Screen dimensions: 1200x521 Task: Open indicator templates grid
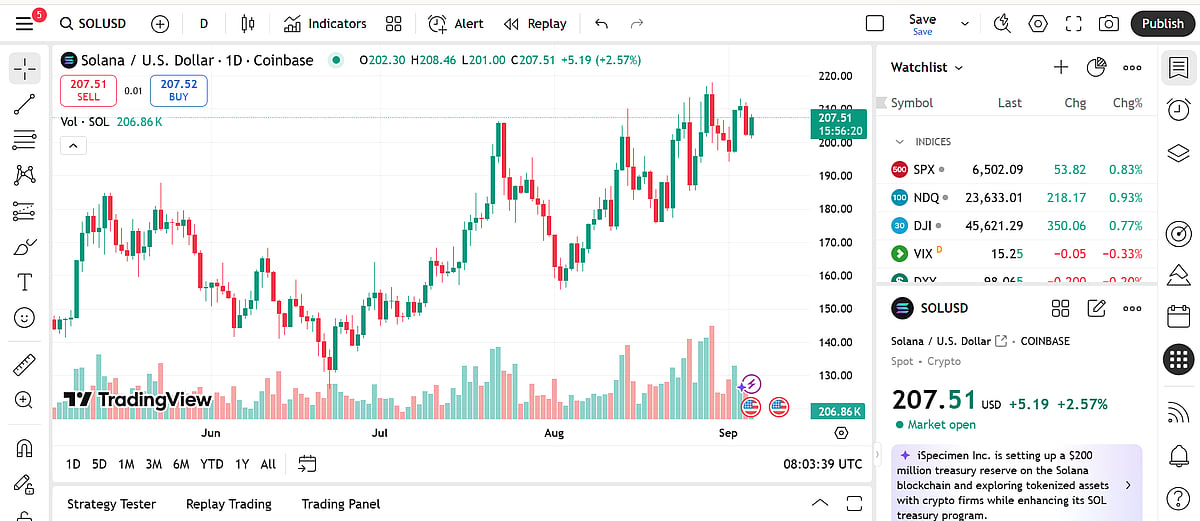click(394, 23)
